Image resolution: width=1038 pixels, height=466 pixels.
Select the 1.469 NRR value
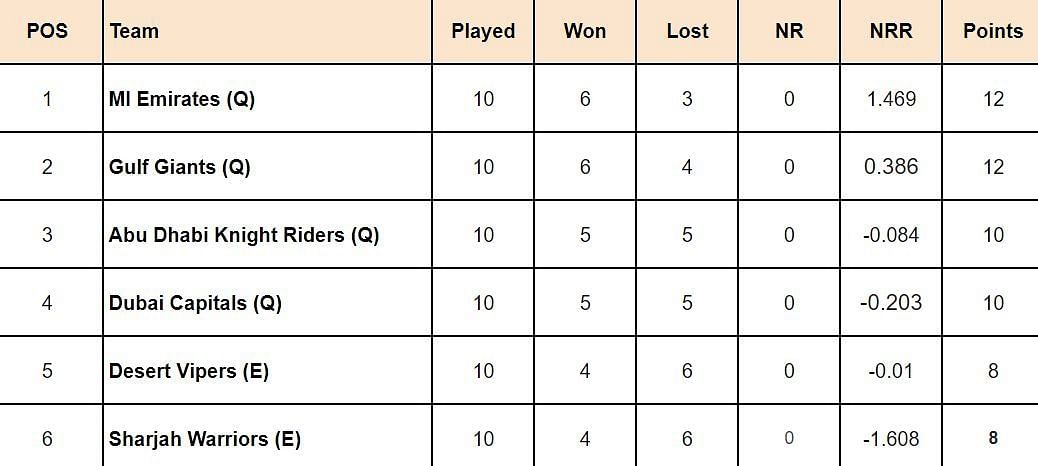point(891,99)
